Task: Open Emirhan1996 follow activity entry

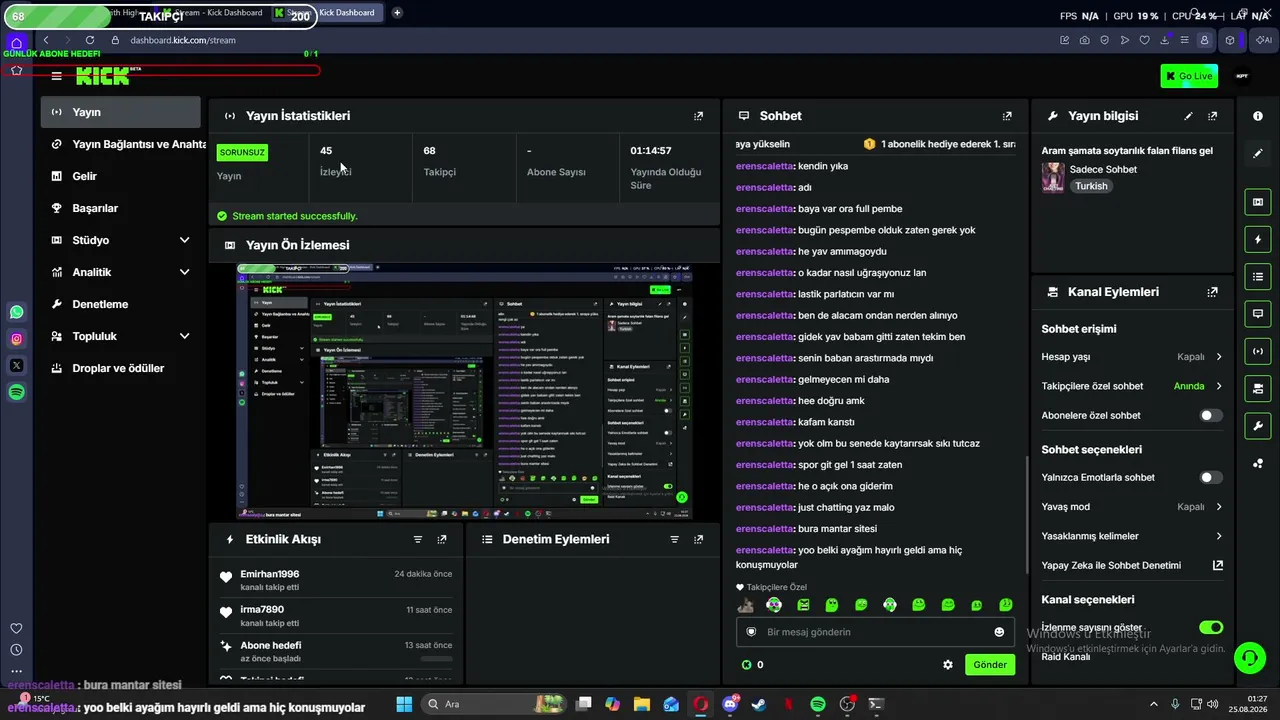Action: point(336,580)
